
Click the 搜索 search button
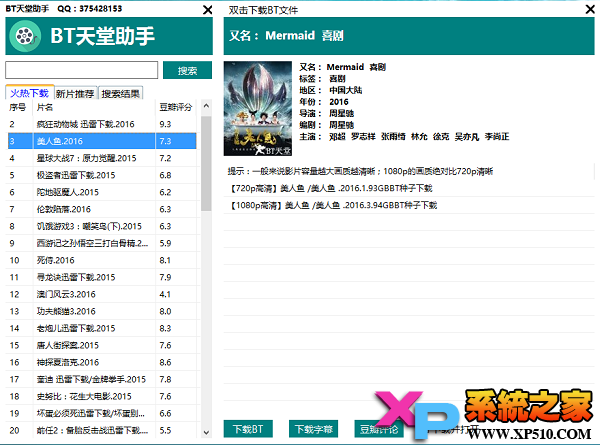[x=187, y=70]
